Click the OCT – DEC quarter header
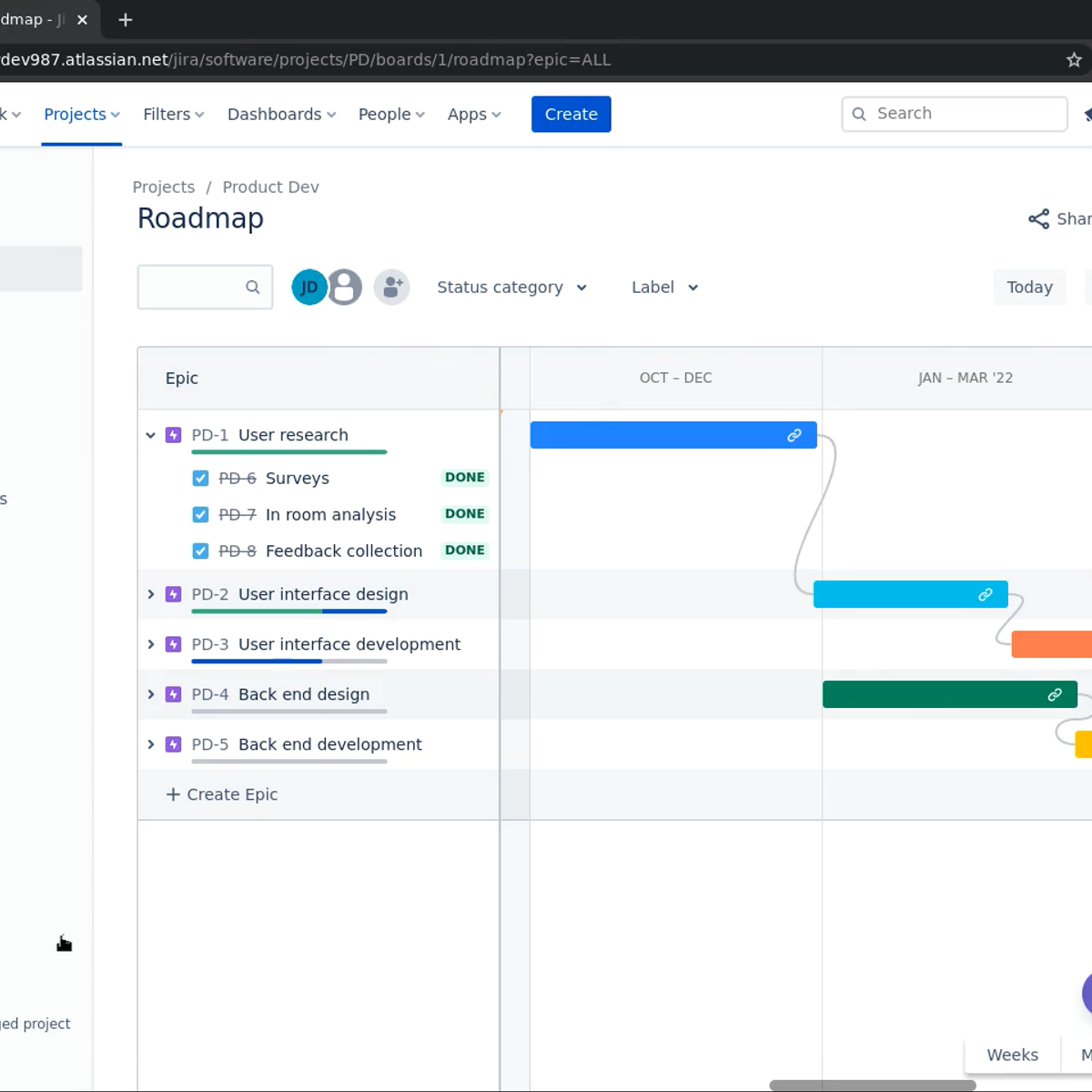Image resolution: width=1092 pixels, height=1092 pixels. coord(676,378)
